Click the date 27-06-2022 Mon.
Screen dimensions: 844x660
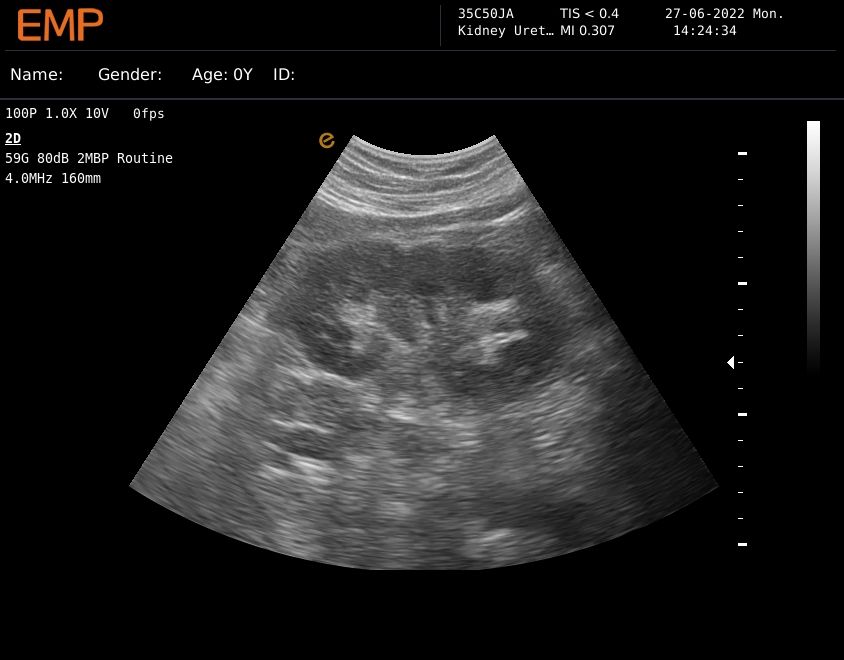pos(724,14)
